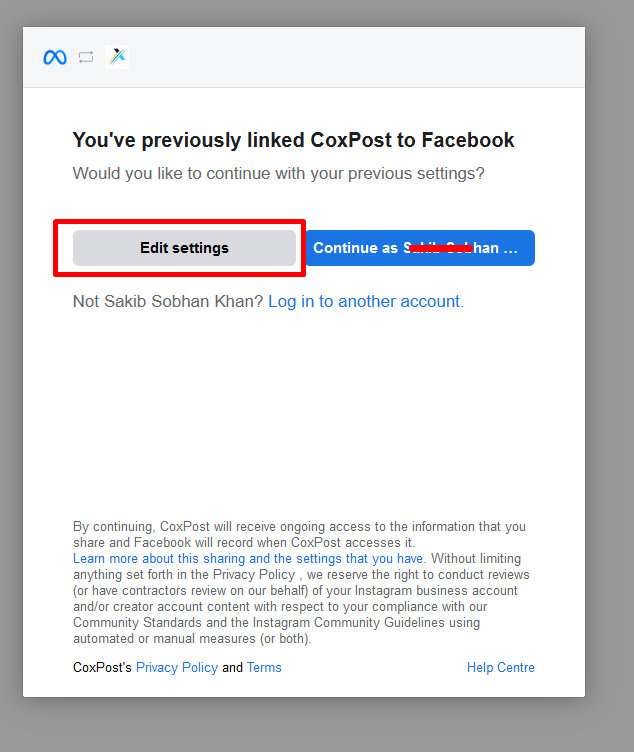
Task: Continue as Sakib Sobhan Khan
Action: pyautogui.click(x=419, y=248)
